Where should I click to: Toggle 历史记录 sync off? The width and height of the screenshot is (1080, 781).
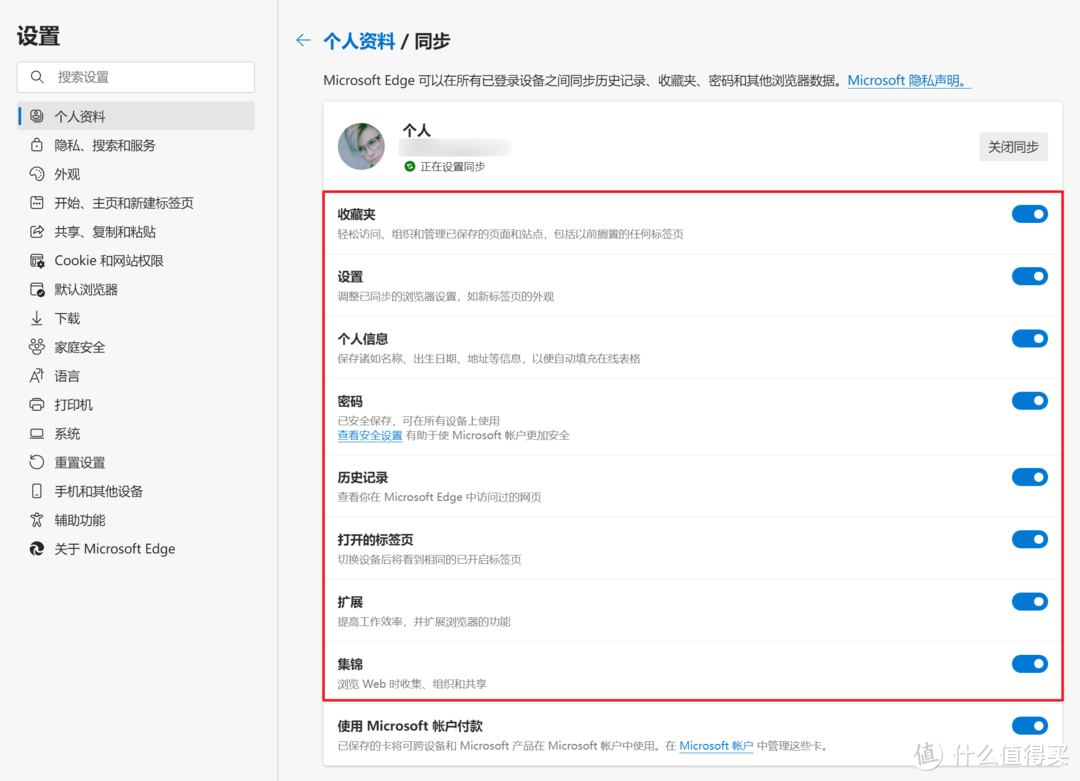1030,477
